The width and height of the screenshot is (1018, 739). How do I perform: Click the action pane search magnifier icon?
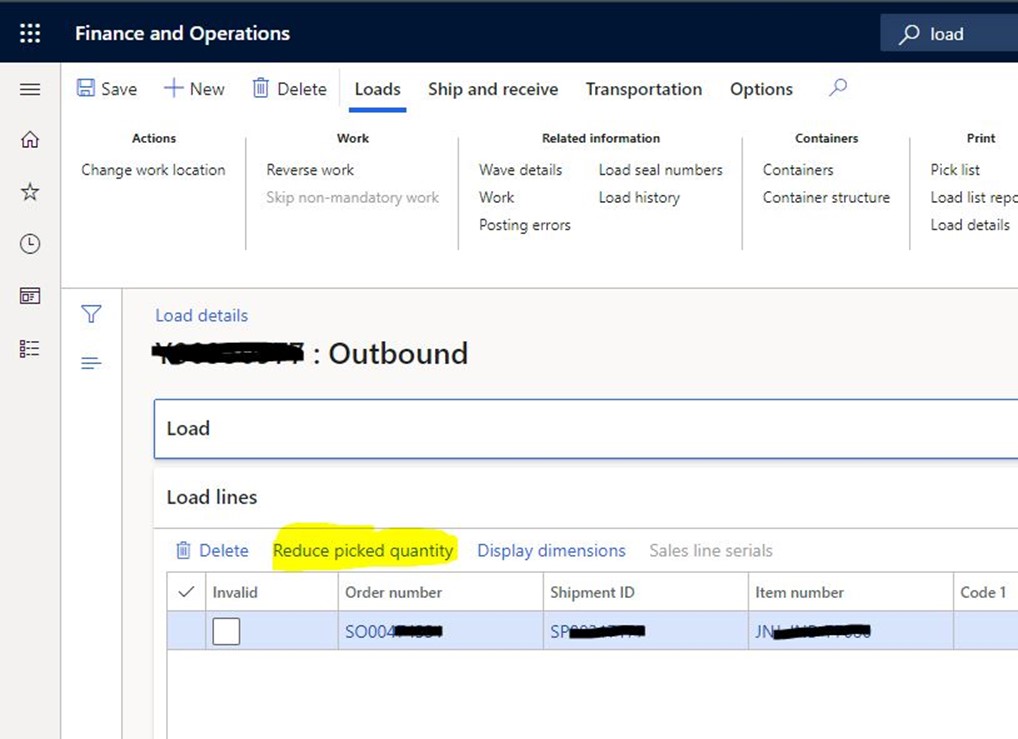(838, 88)
